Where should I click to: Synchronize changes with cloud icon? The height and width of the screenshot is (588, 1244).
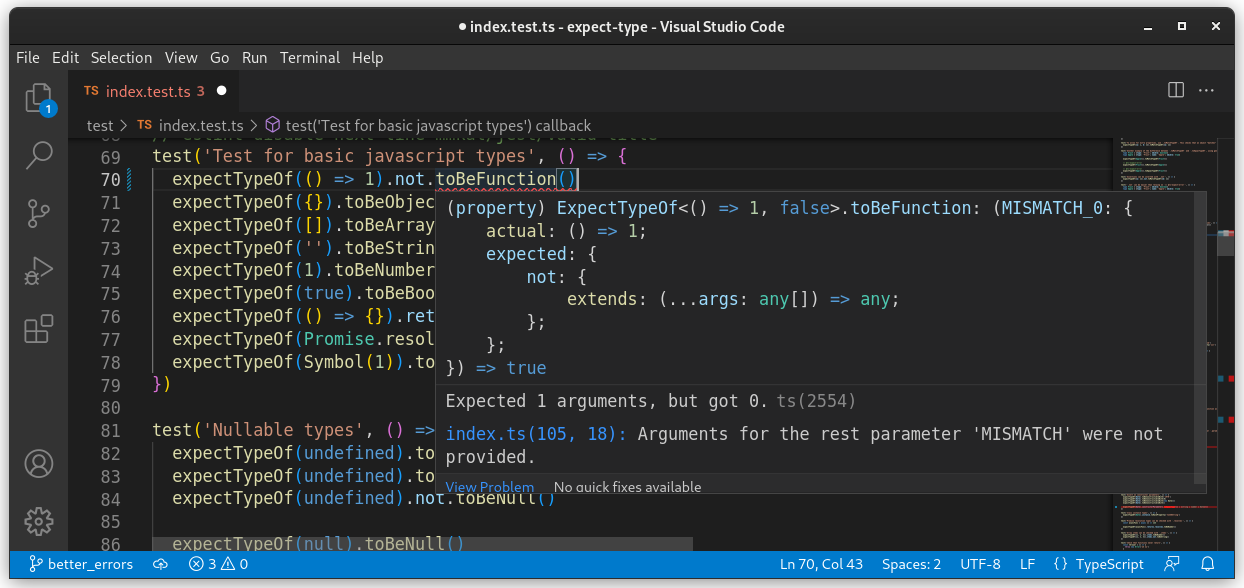tap(160, 564)
